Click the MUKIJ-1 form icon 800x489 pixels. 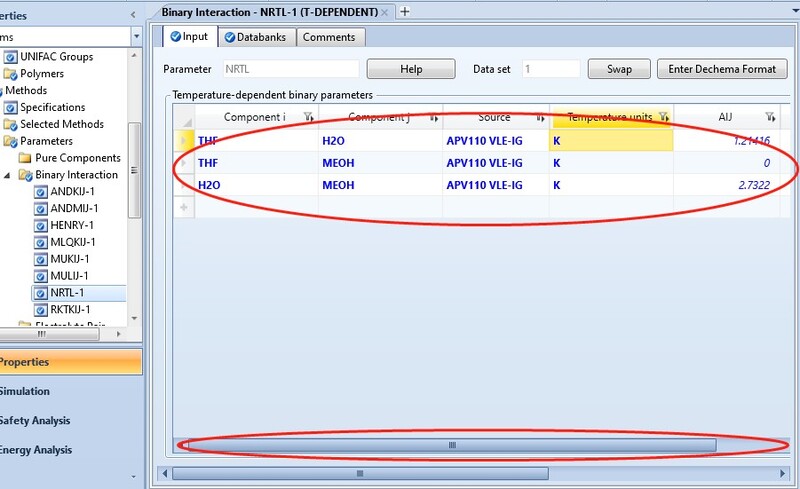click(x=41, y=259)
